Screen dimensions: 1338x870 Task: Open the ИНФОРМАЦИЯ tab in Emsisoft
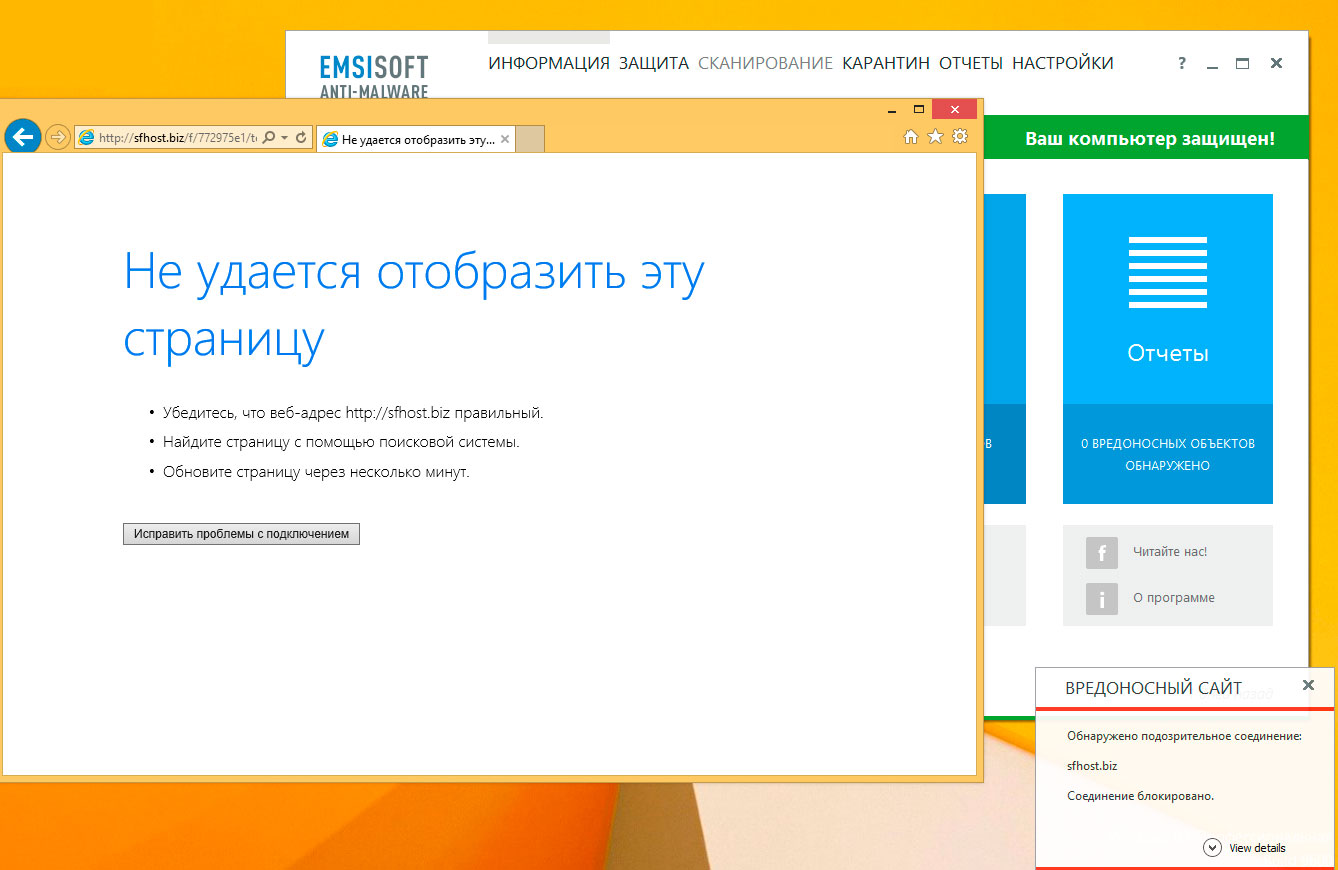549,63
